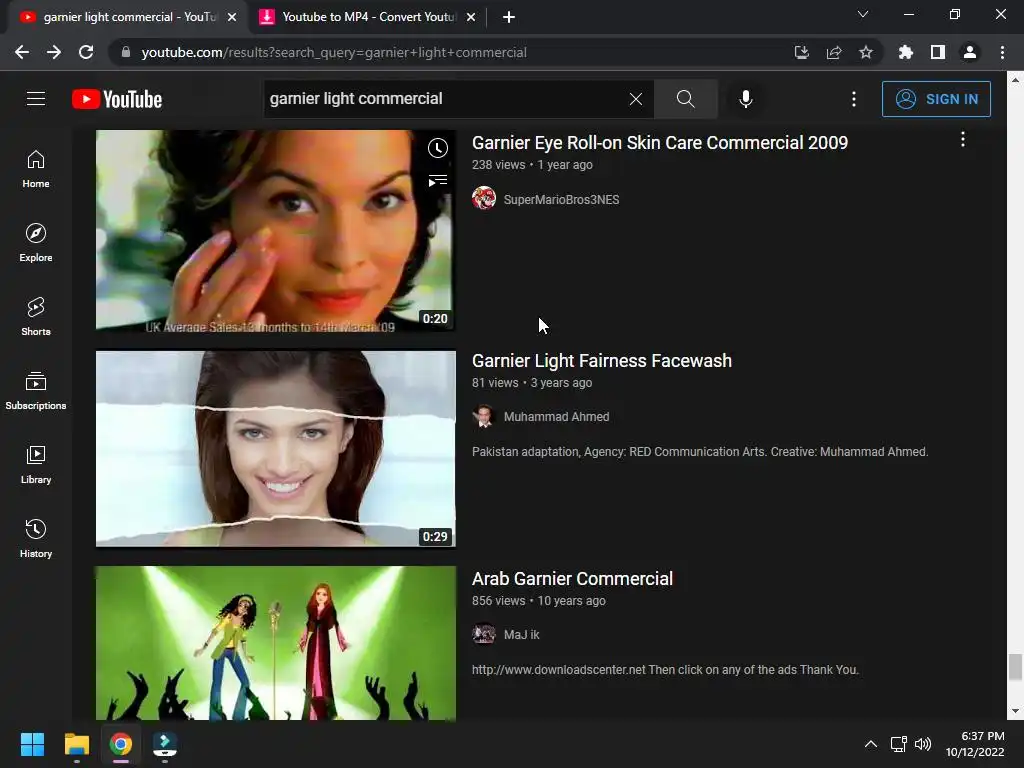Open Windows Start menu

pos(32,744)
